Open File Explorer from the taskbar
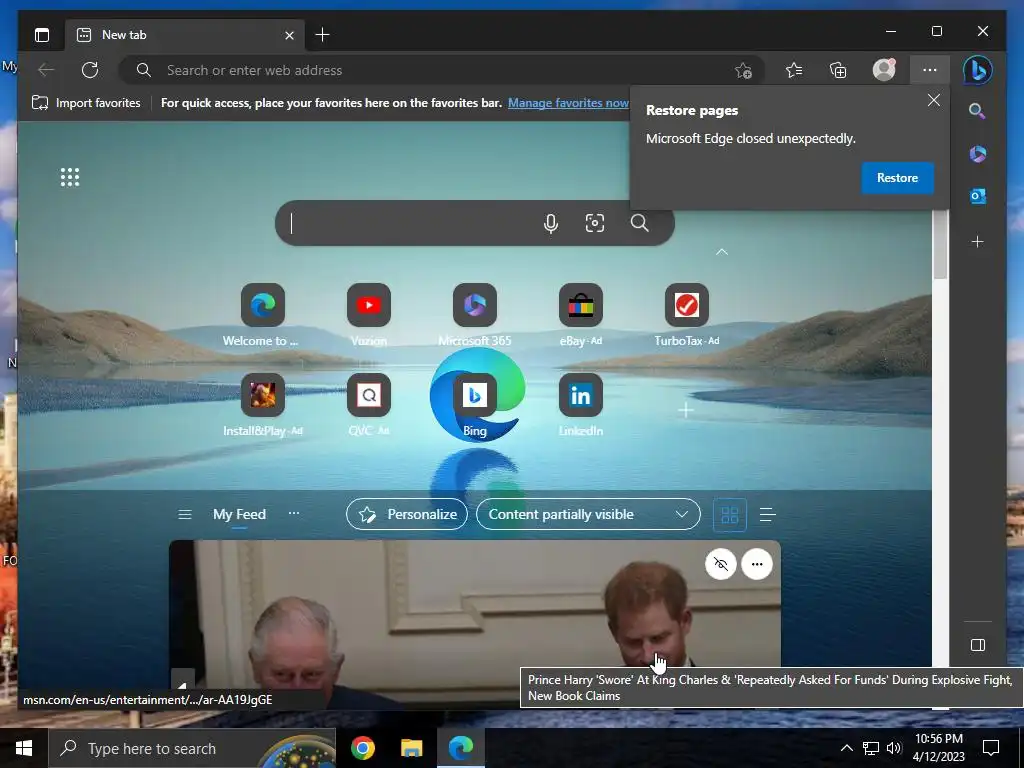Viewport: 1024px width, 768px height. pyautogui.click(x=411, y=748)
